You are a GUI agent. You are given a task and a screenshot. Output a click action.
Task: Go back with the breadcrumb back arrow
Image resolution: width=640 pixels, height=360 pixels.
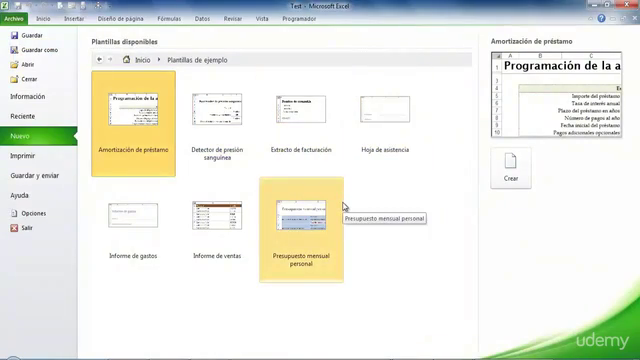click(100, 60)
